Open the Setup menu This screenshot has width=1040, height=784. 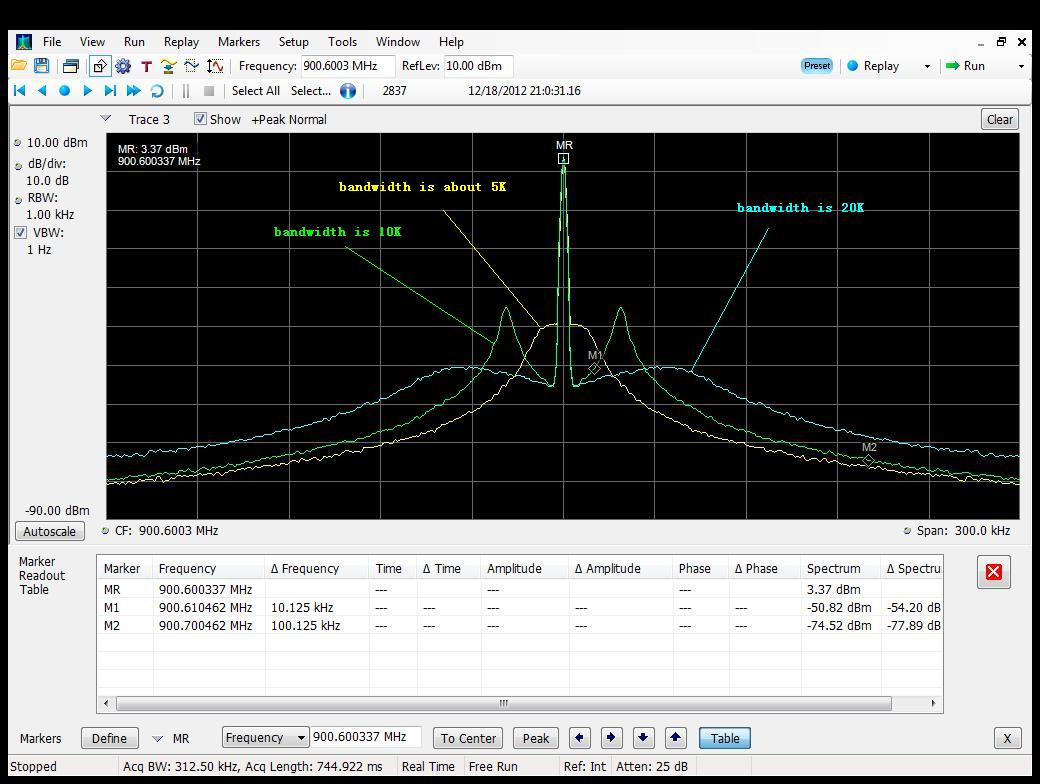pyautogui.click(x=293, y=42)
